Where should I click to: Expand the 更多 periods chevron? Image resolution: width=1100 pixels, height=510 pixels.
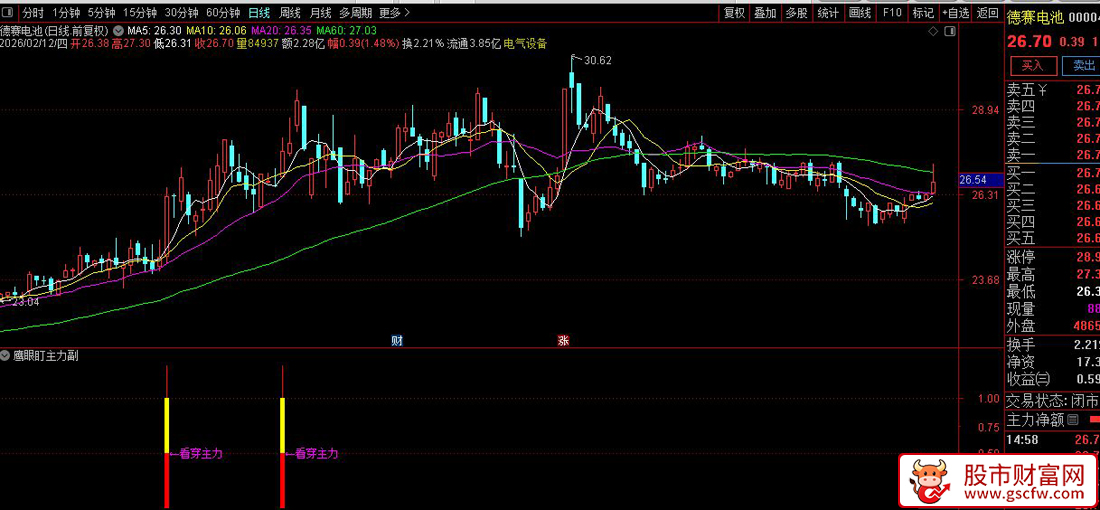[408, 13]
